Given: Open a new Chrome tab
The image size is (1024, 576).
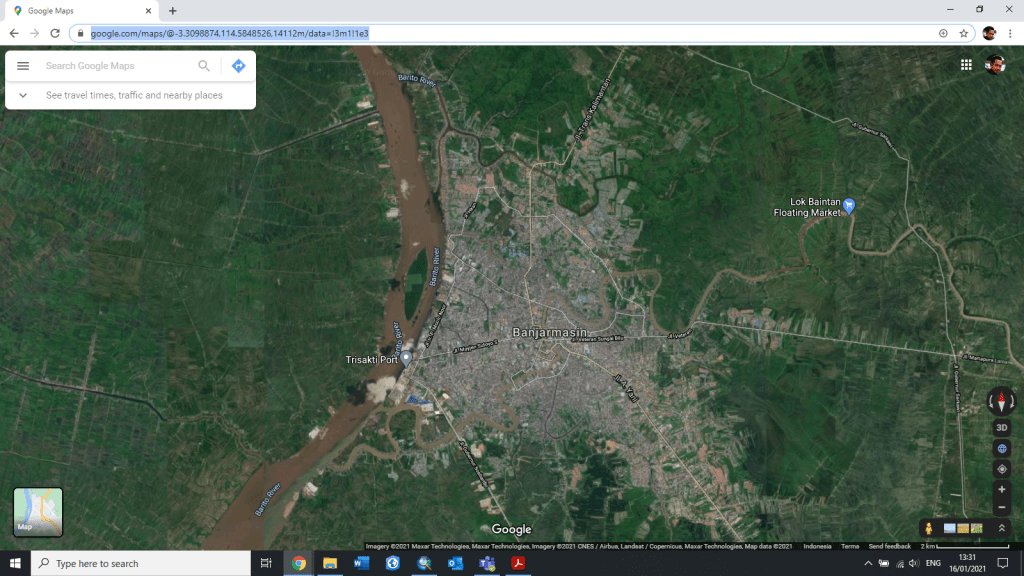Looking at the screenshot, I should tap(173, 11).
